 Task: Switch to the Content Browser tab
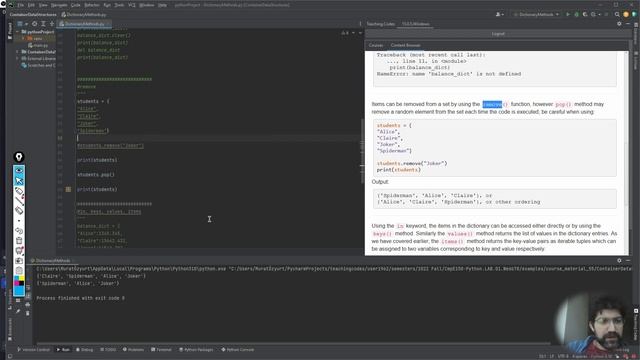405,45
